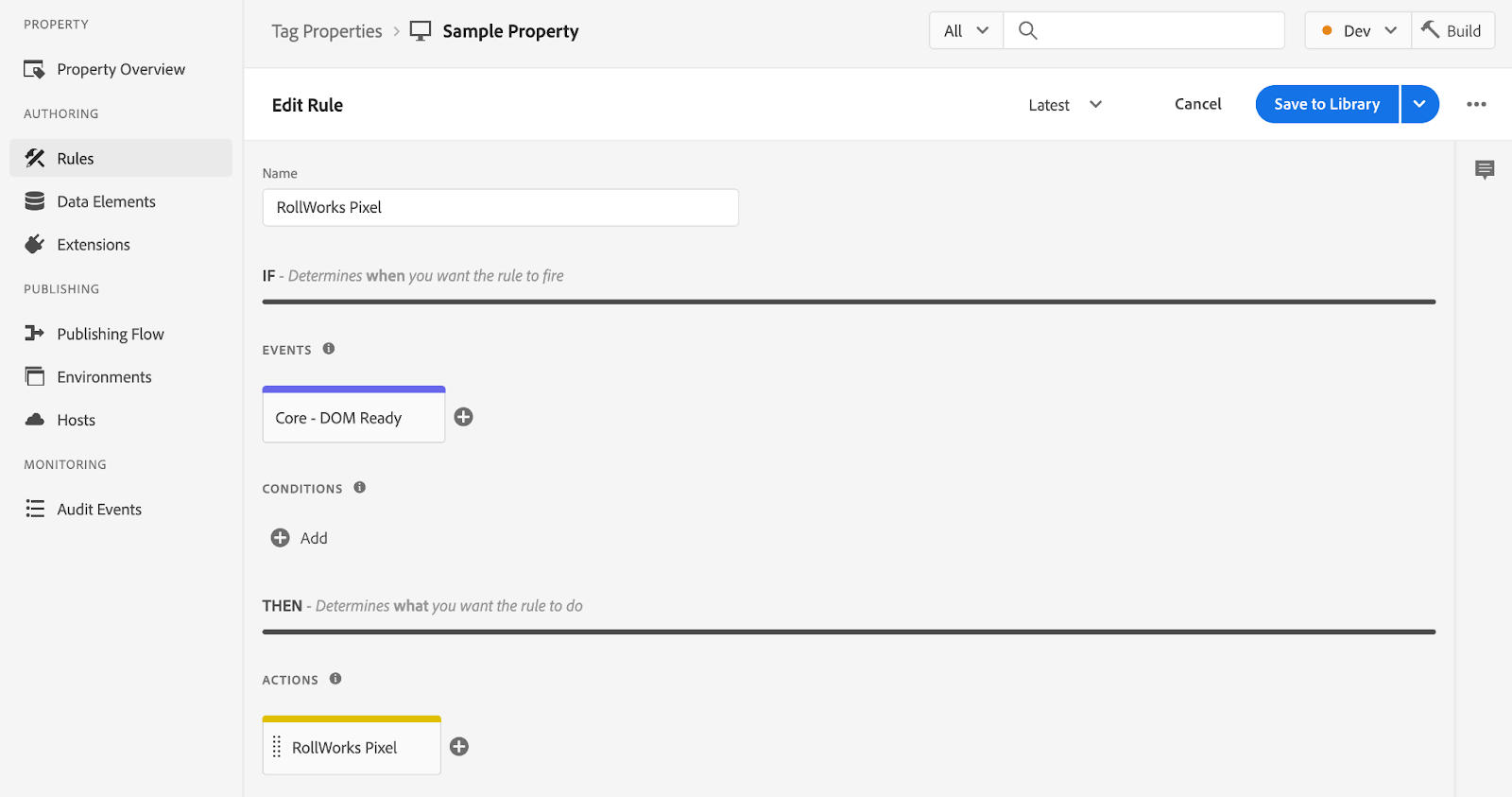Screen dimensions: 1512x797
Task: Click the Environments window icon
Action: pos(35,376)
